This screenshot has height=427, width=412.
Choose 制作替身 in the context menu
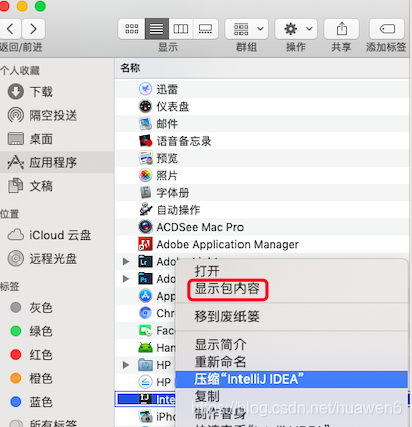click(221, 413)
